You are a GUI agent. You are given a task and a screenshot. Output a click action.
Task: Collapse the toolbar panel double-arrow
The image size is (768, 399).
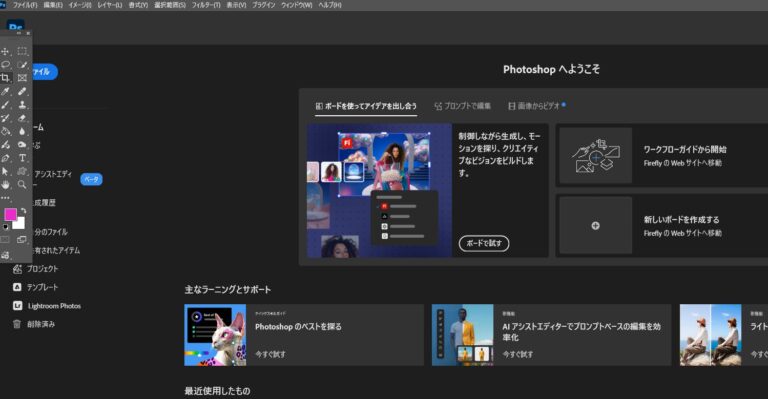pos(20,33)
